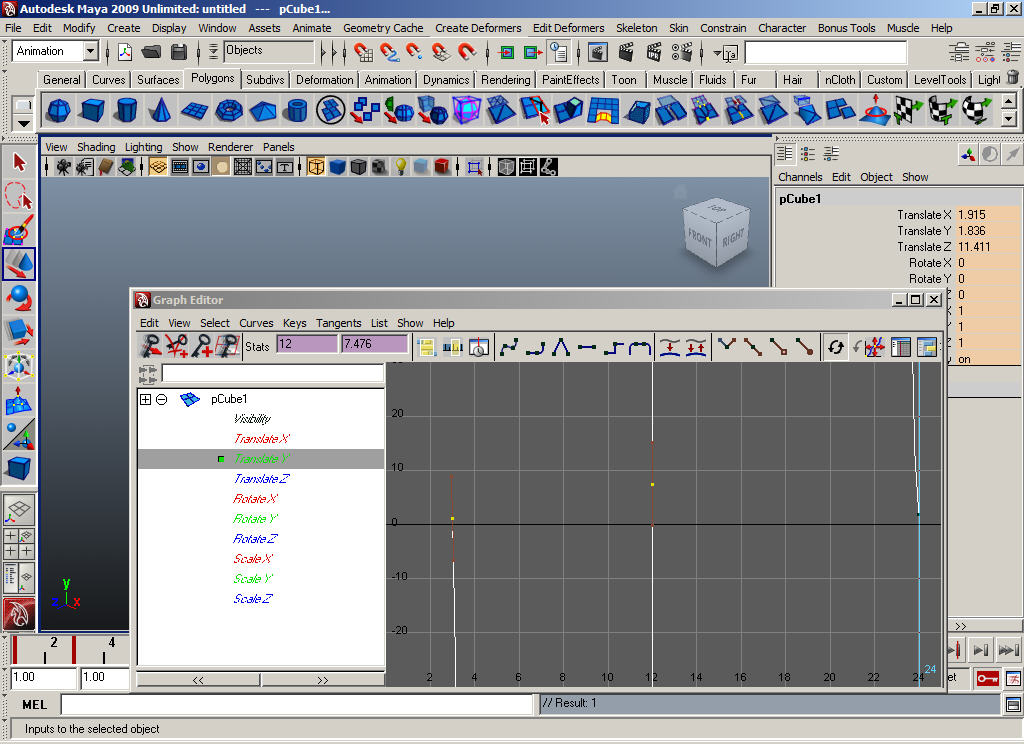
Task: Click Break Tangents icon in Graph Editor
Action: click(x=726, y=346)
